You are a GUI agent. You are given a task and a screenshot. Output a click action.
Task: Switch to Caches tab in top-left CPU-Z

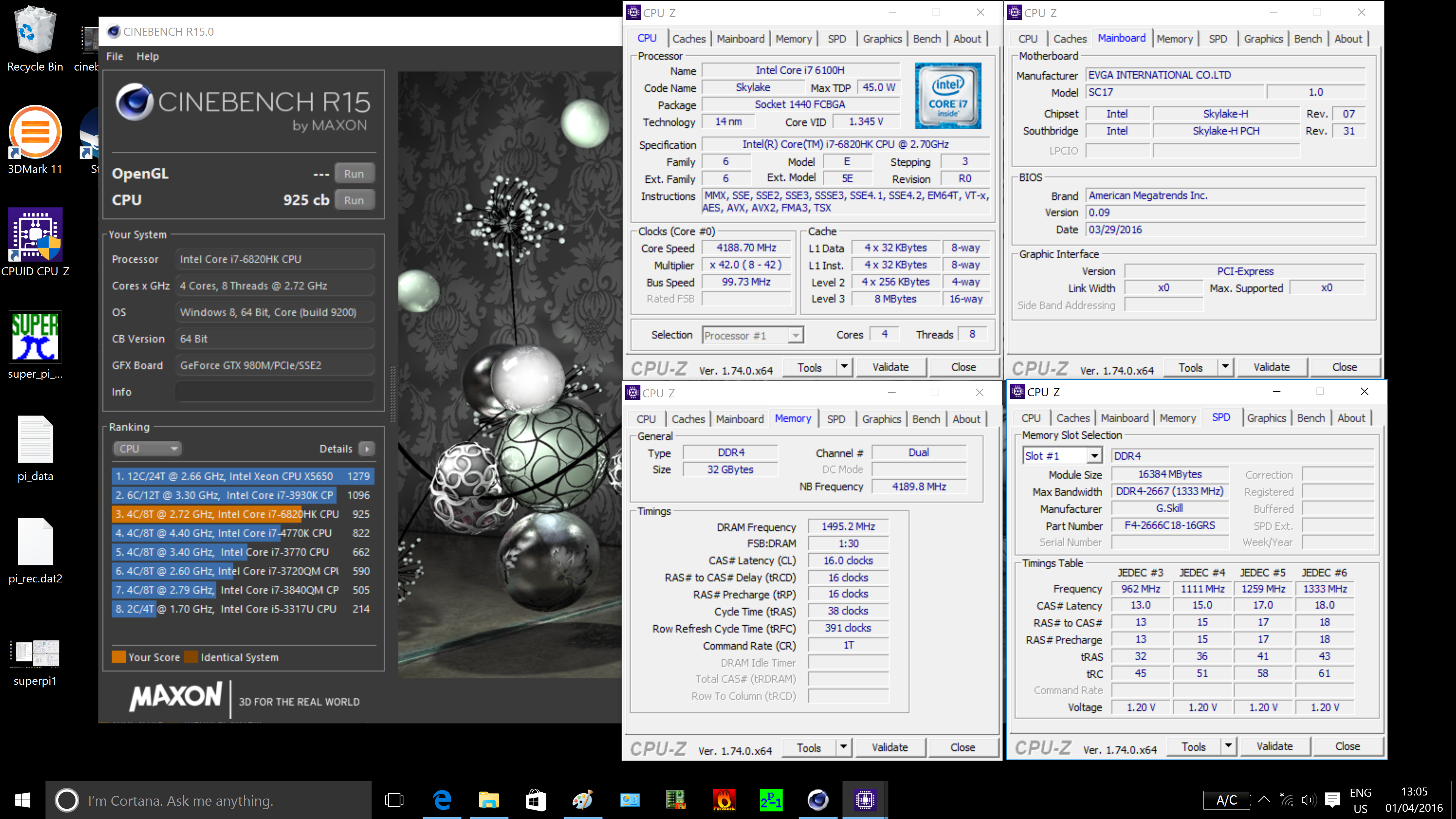point(689,38)
